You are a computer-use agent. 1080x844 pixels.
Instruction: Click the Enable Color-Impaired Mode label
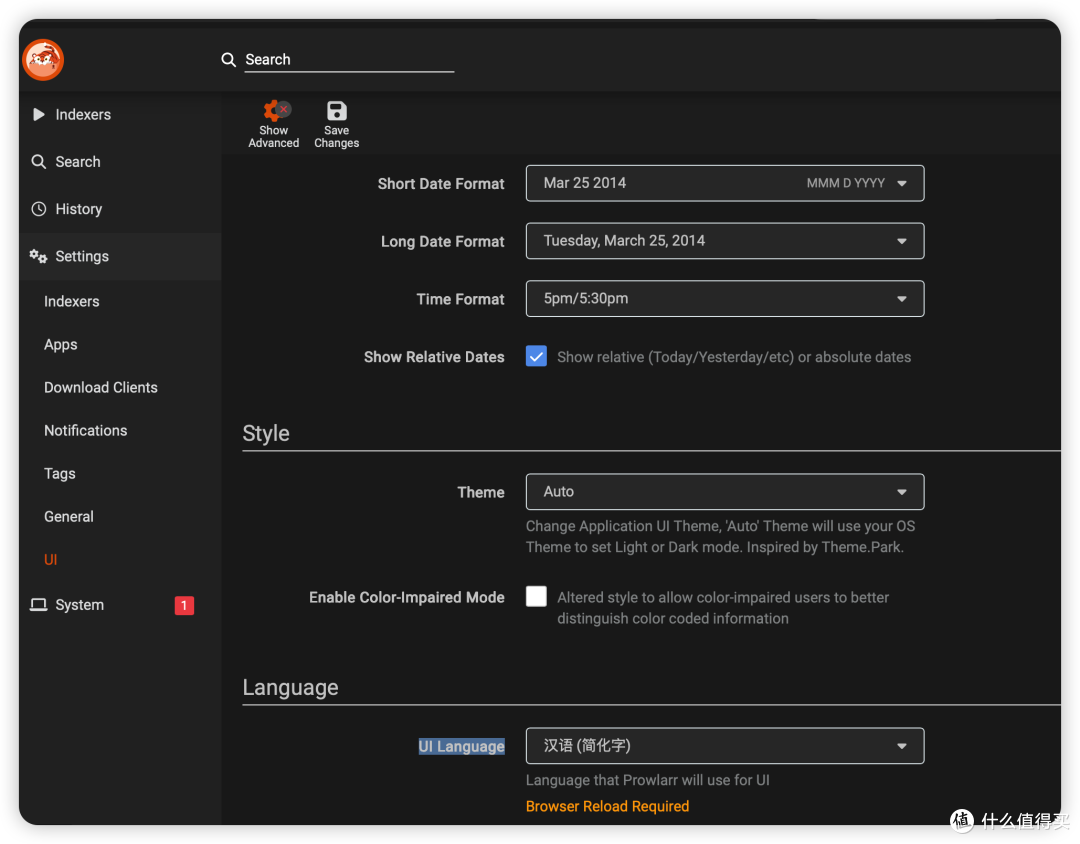tap(406, 597)
